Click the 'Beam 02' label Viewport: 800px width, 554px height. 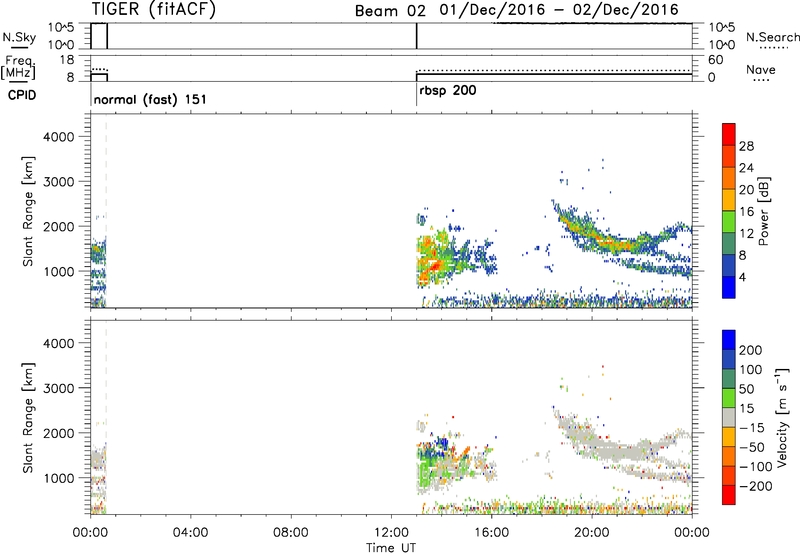(x=390, y=11)
